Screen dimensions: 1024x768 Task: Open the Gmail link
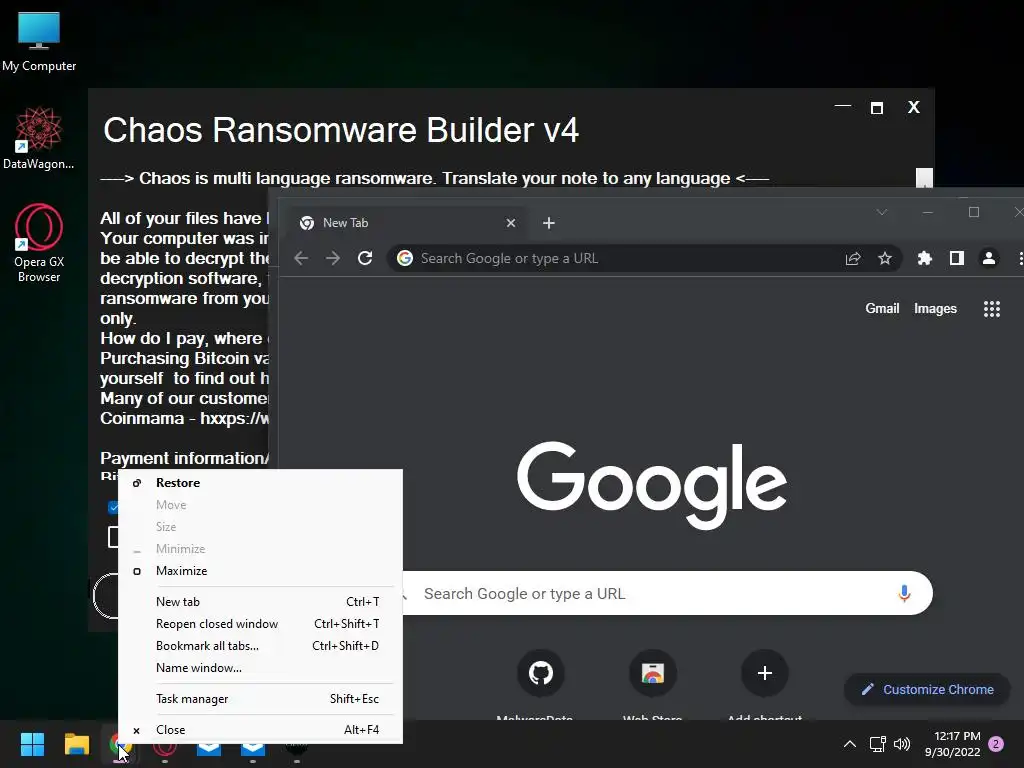(882, 308)
